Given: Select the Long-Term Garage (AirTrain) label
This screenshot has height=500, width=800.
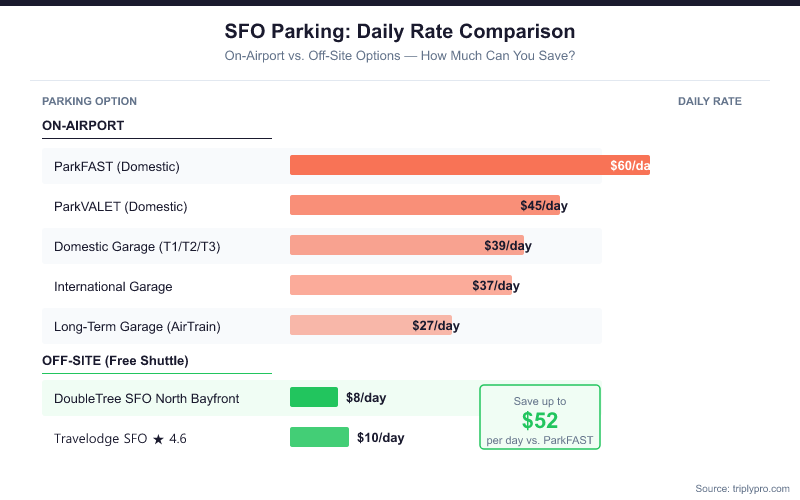Looking at the screenshot, I should [137, 326].
